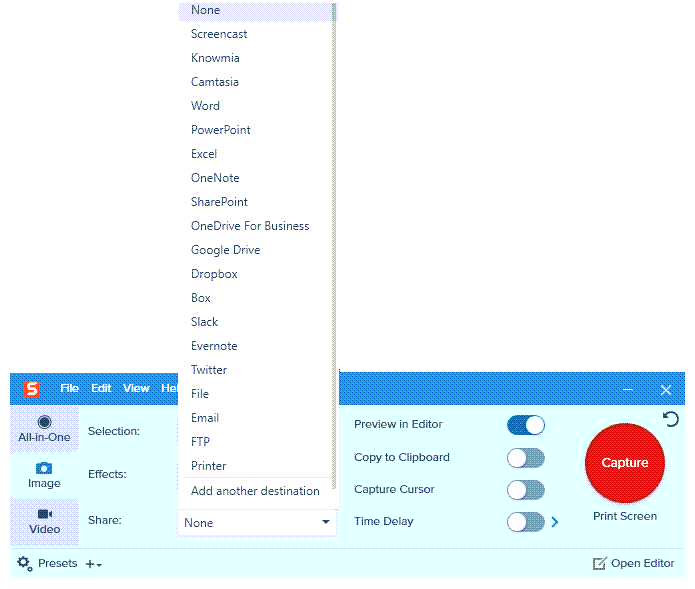The height and width of the screenshot is (589, 695).
Task: Open the Presets gear icon
Action: [24, 564]
